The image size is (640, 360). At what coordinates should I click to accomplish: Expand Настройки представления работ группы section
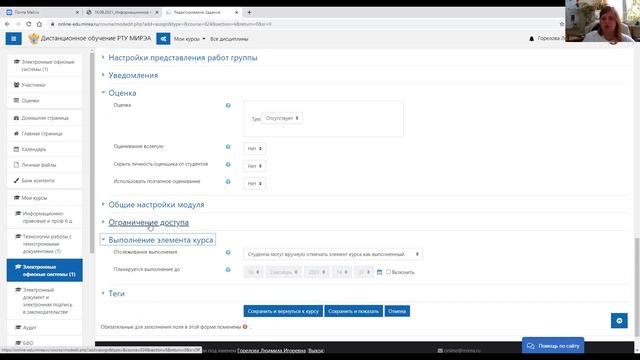182,58
